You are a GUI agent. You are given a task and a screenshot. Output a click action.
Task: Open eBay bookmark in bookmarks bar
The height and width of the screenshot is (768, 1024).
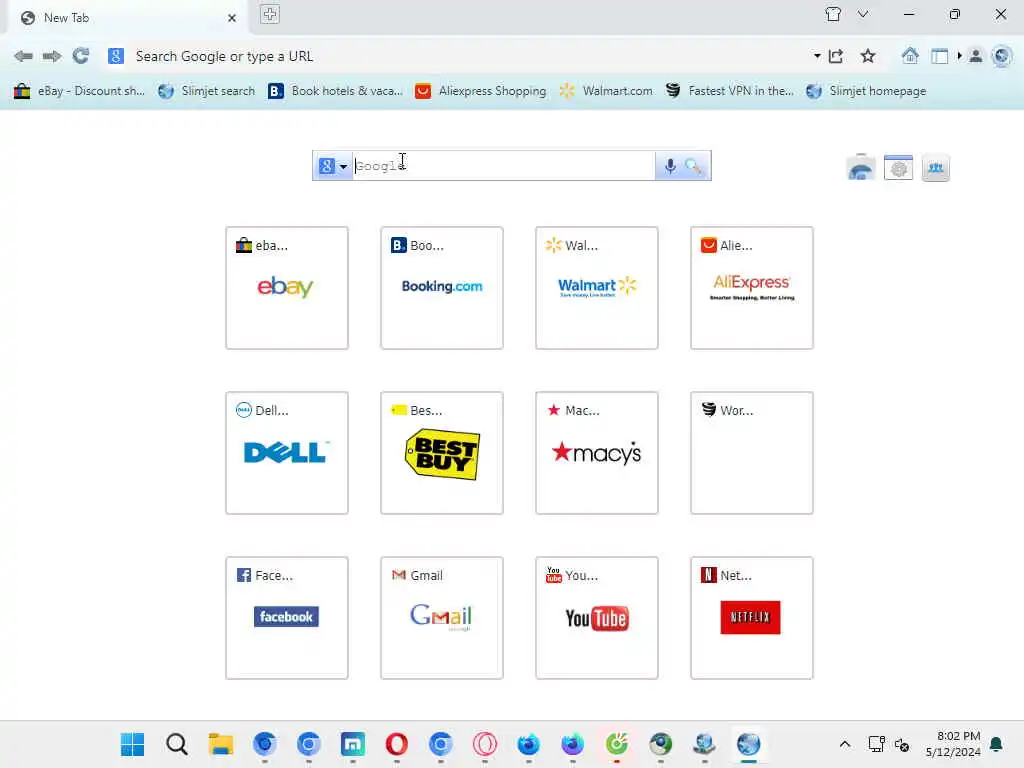click(79, 91)
